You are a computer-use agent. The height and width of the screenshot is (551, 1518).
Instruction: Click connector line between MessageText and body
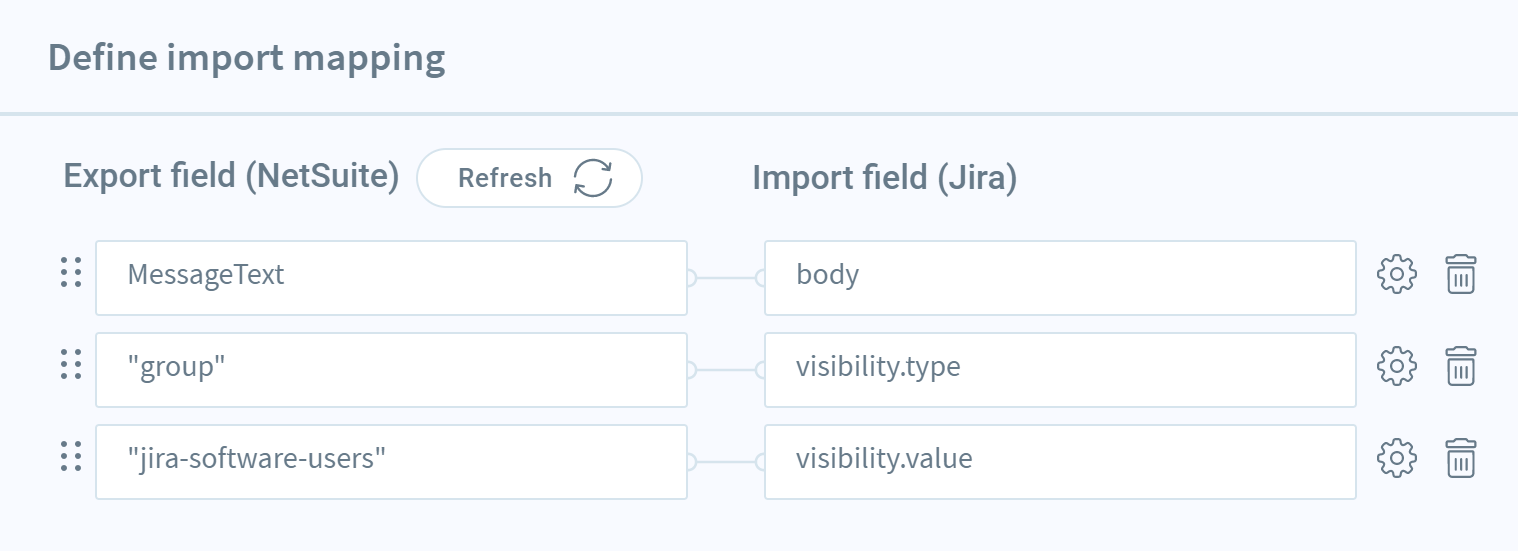point(726,278)
